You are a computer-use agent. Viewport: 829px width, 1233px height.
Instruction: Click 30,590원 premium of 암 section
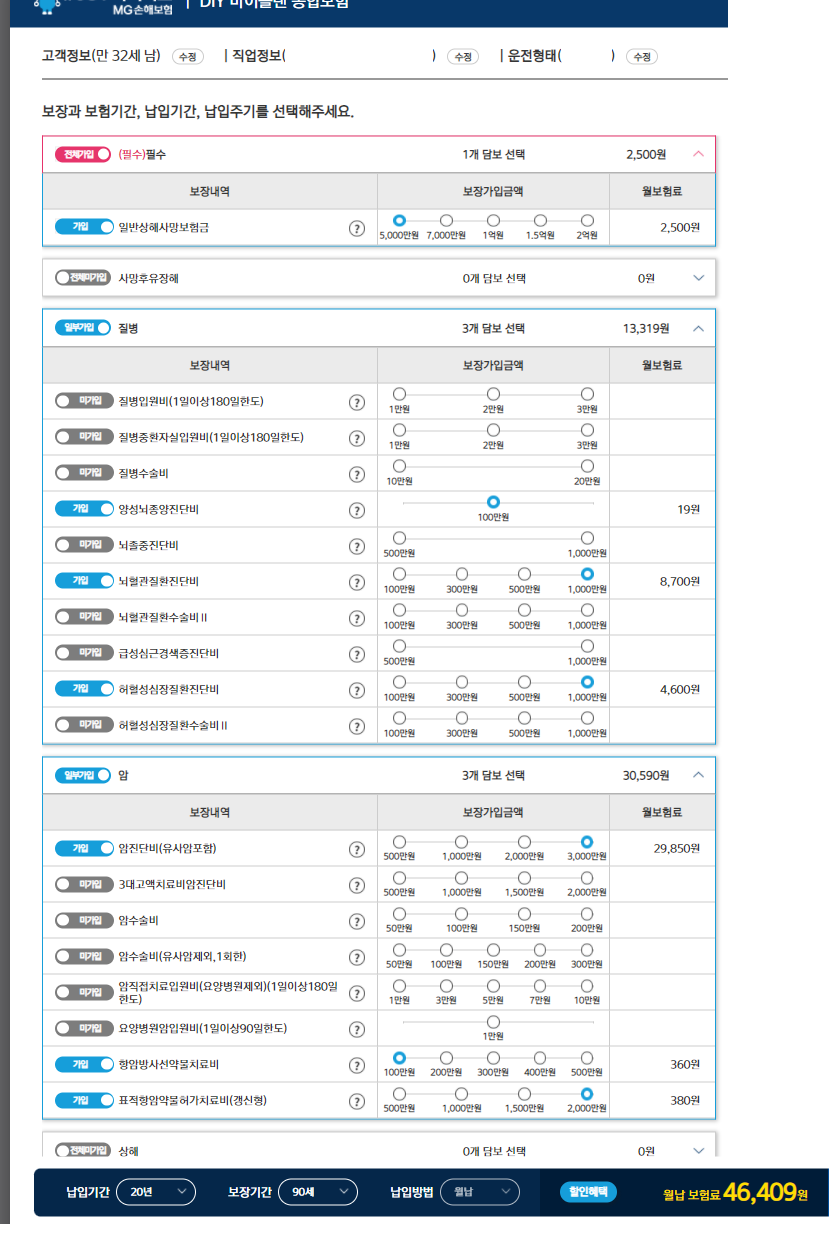[x=646, y=775]
